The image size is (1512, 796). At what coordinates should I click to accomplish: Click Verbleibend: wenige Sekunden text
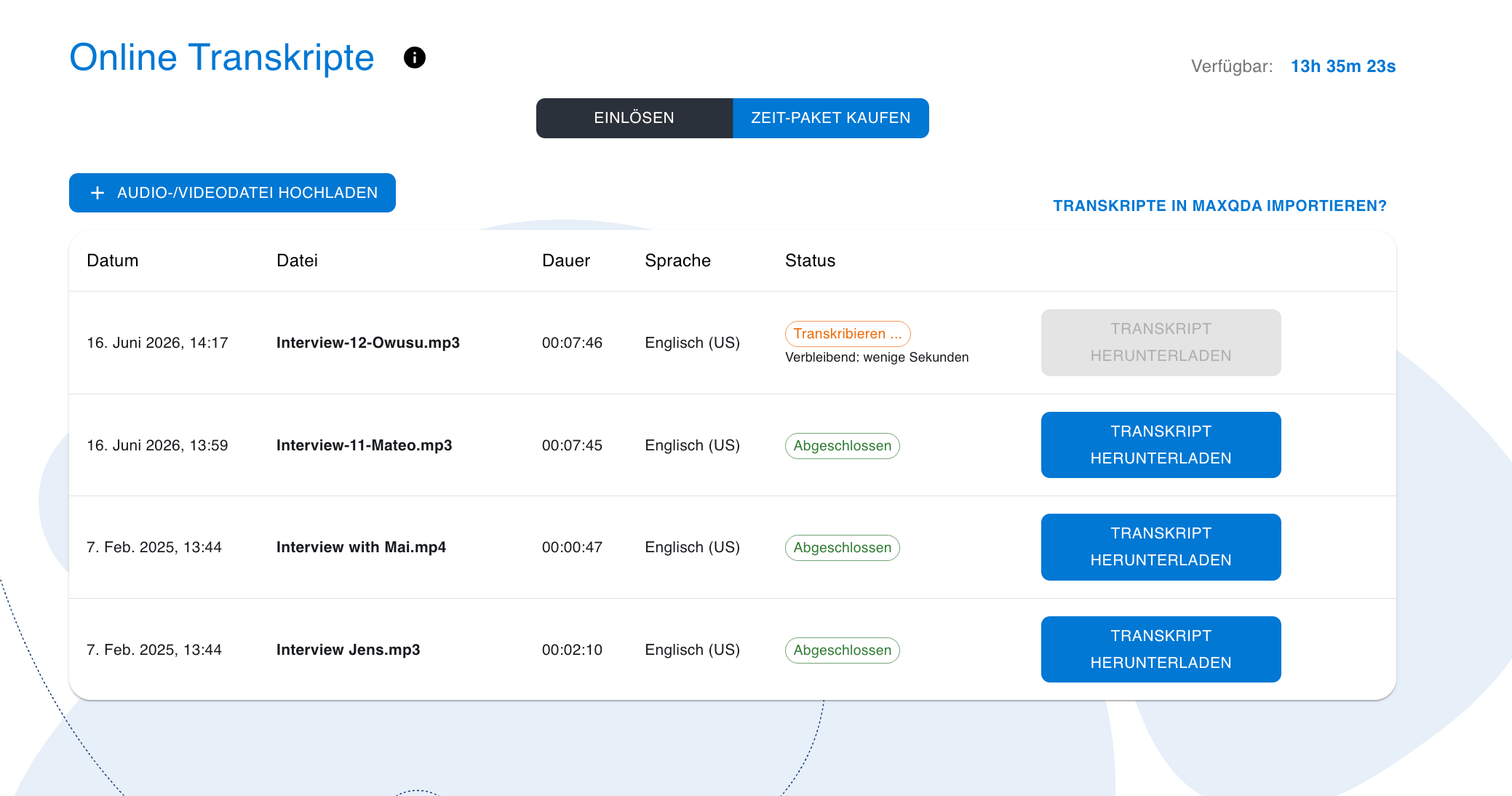(x=877, y=357)
